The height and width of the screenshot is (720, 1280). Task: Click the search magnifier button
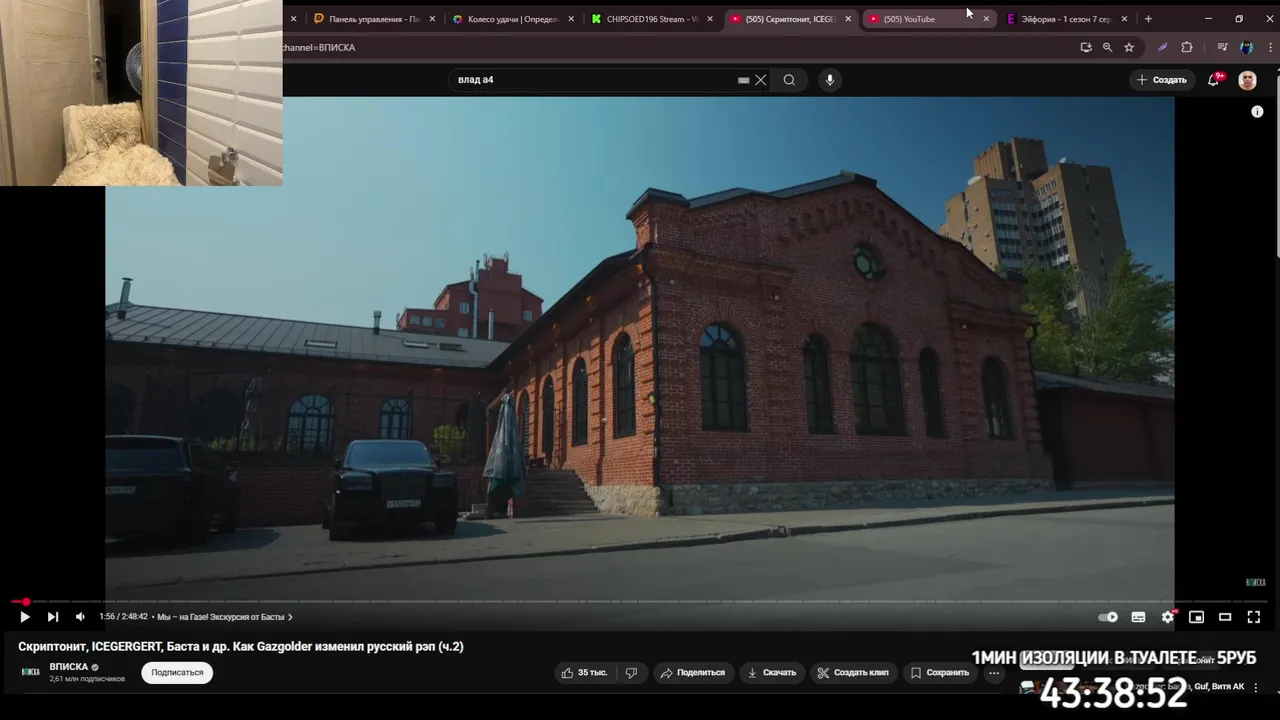tap(789, 80)
